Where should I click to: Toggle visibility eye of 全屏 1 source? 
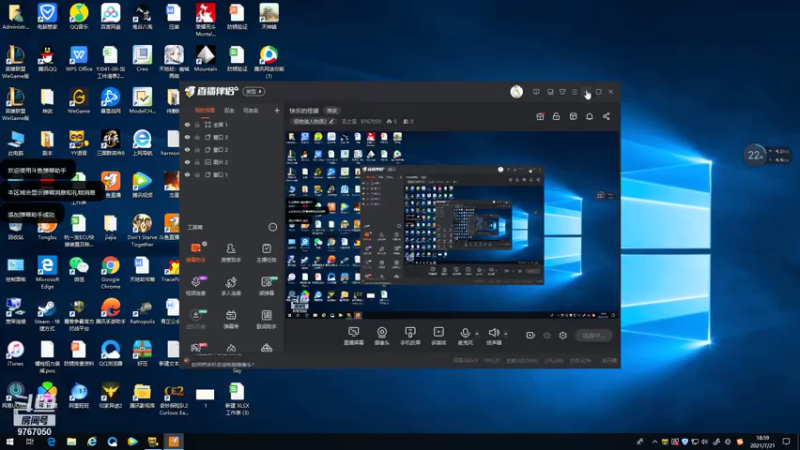click(187, 124)
